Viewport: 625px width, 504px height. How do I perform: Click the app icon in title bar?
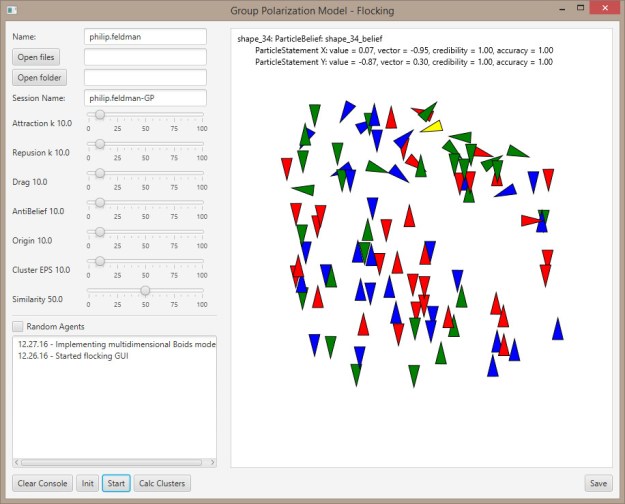[12, 10]
